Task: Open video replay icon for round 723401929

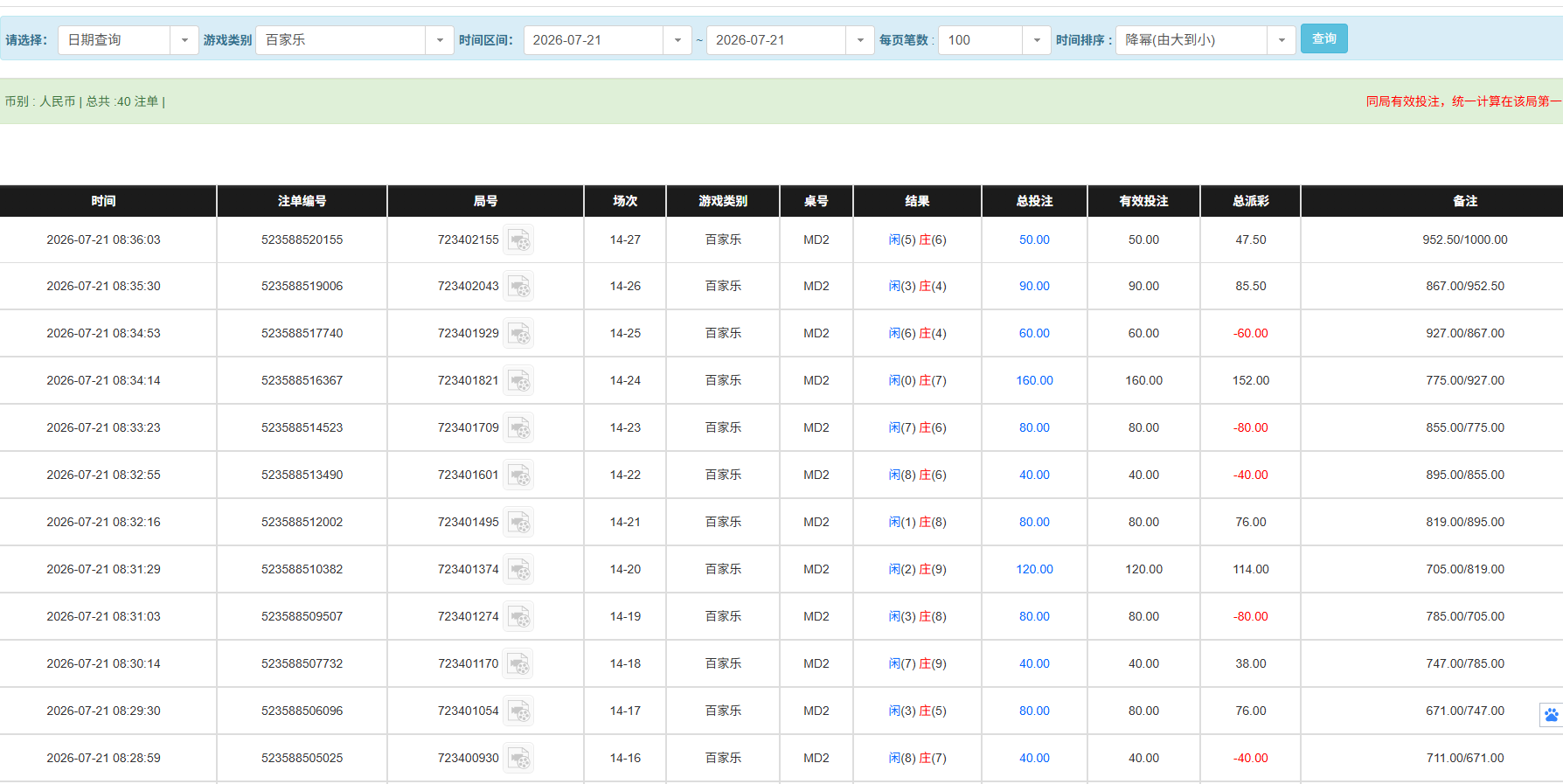Action: click(518, 334)
